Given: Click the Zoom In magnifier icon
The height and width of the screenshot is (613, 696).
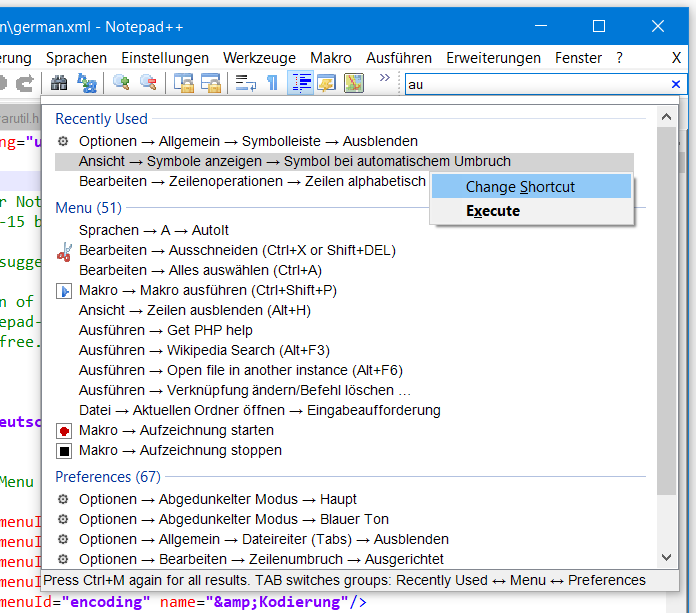Looking at the screenshot, I should point(121,83).
